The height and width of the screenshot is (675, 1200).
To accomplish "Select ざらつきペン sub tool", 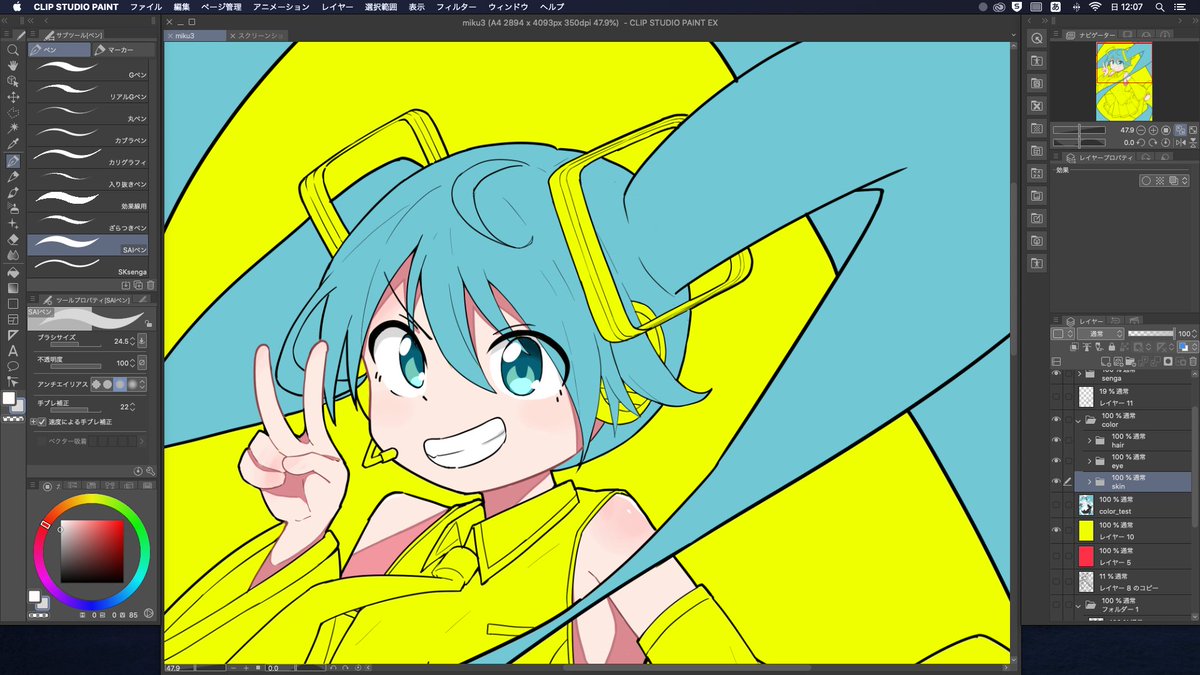I will click(x=90, y=222).
